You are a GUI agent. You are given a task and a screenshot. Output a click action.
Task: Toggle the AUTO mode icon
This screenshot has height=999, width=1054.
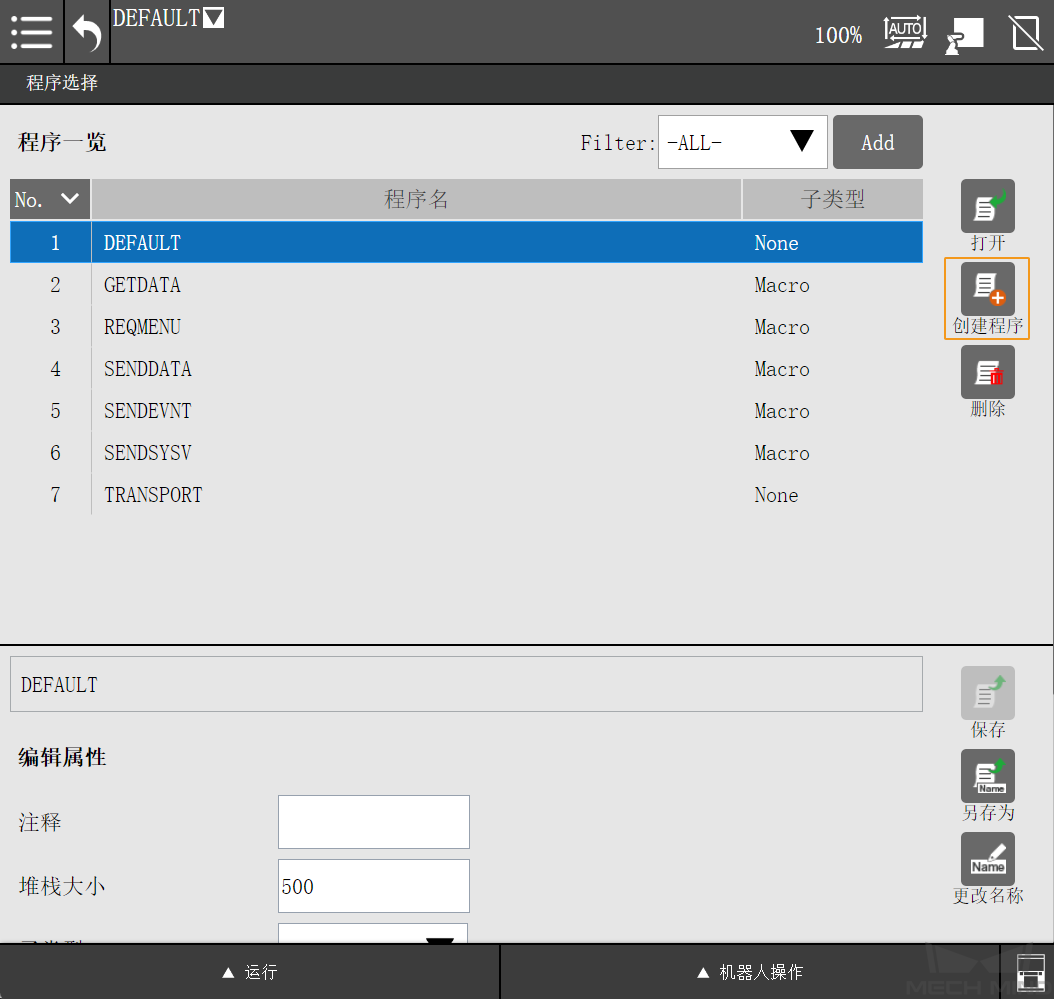pos(905,32)
